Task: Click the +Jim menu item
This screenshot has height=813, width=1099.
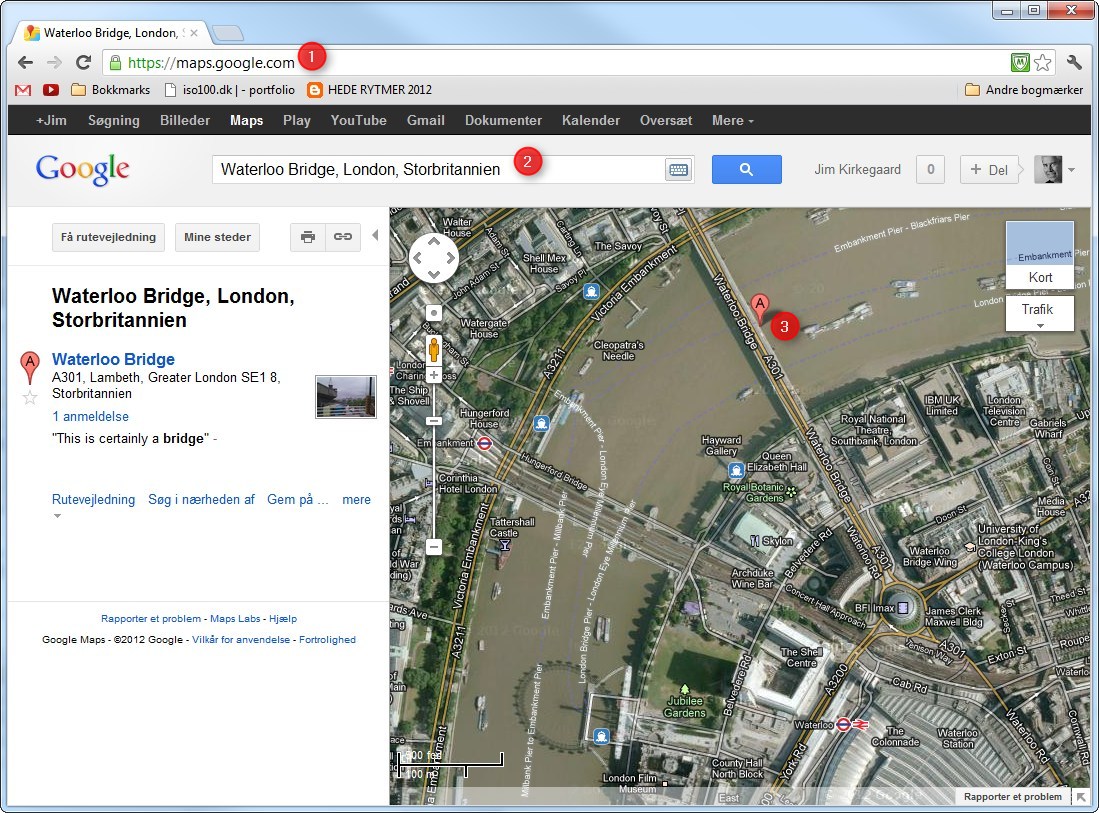Action: point(51,121)
